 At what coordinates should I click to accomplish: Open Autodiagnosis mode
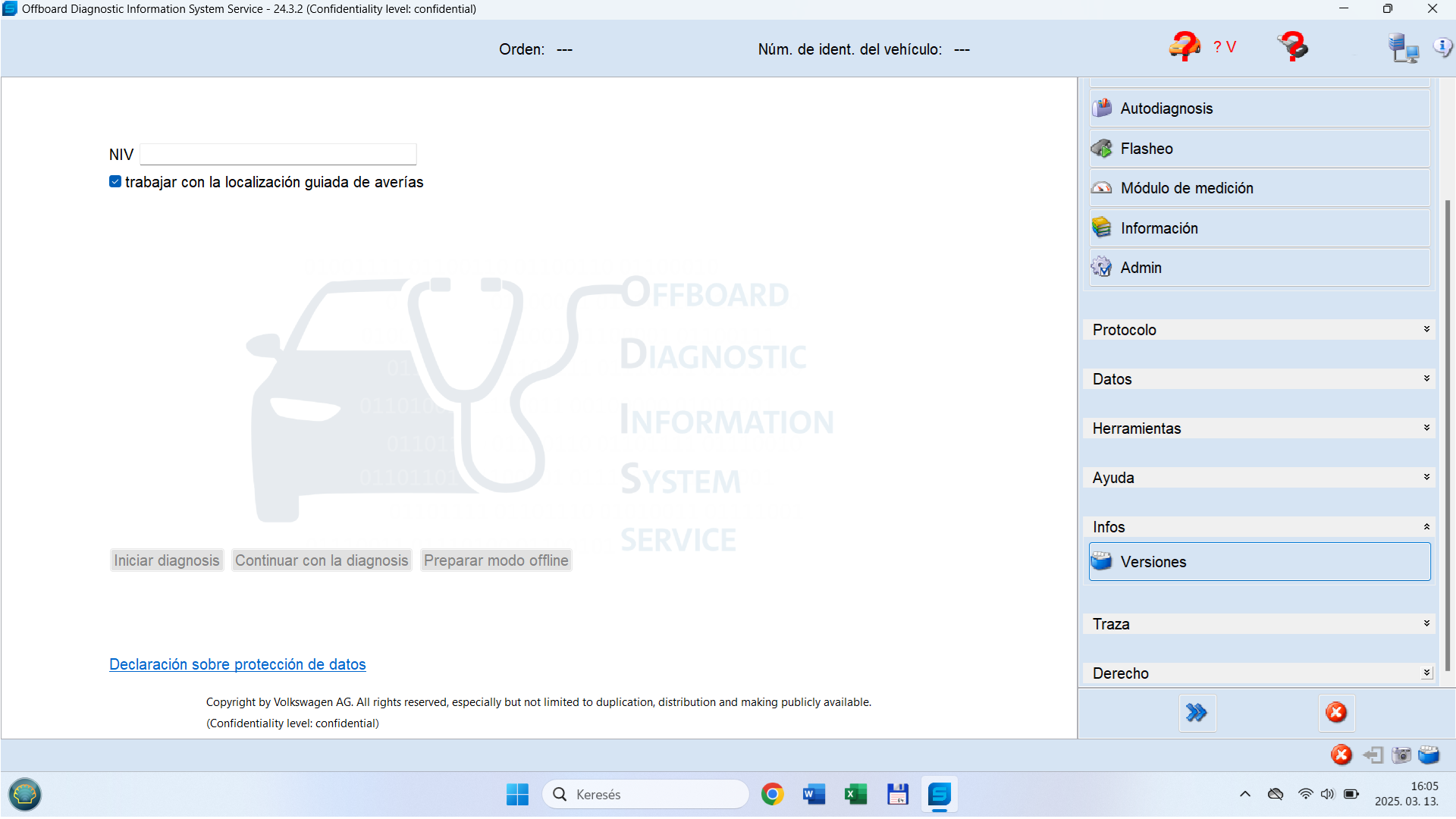[1260, 108]
